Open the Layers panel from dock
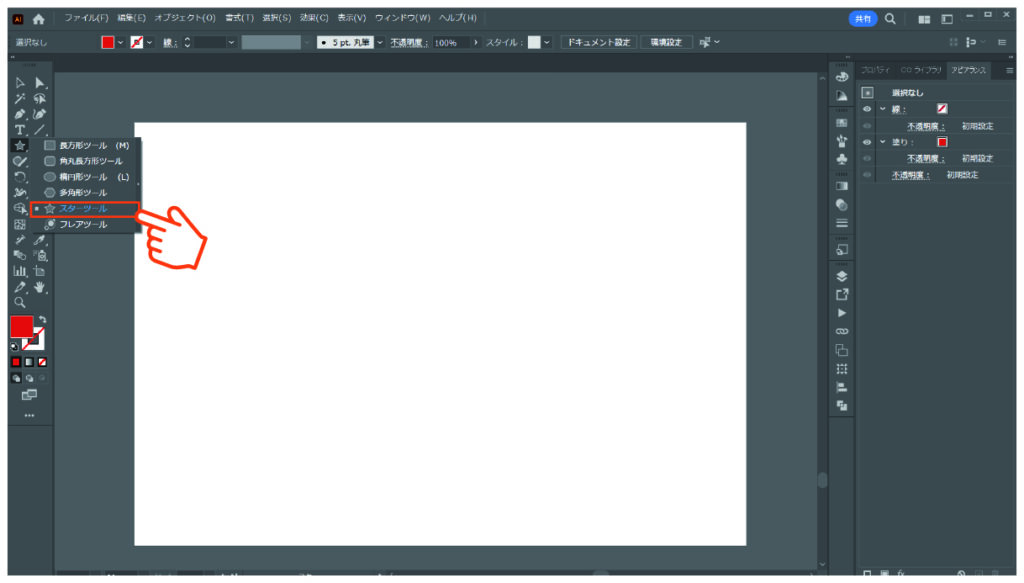 pyautogui.click(x=842, y=276)
